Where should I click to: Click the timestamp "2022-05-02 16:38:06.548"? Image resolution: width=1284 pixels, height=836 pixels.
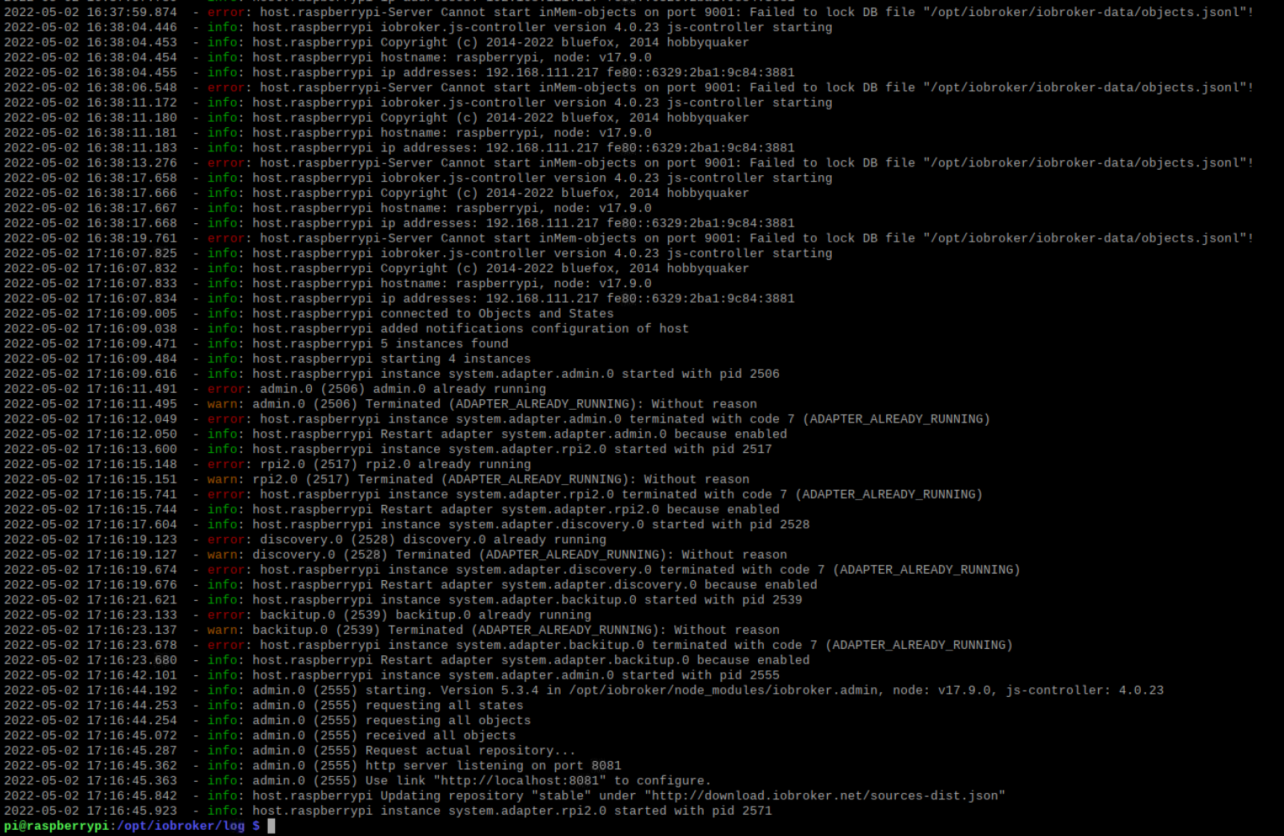(90, 88)
